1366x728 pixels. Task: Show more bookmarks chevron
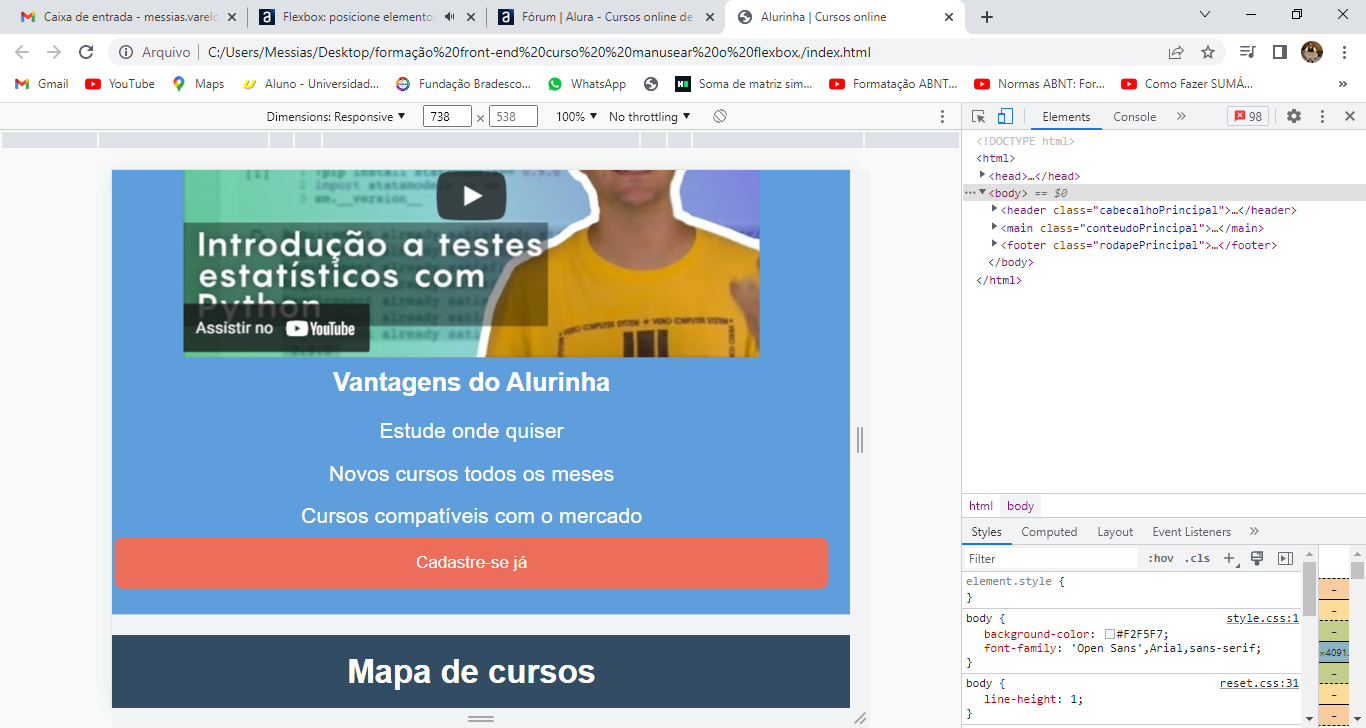click(1343, 84)
